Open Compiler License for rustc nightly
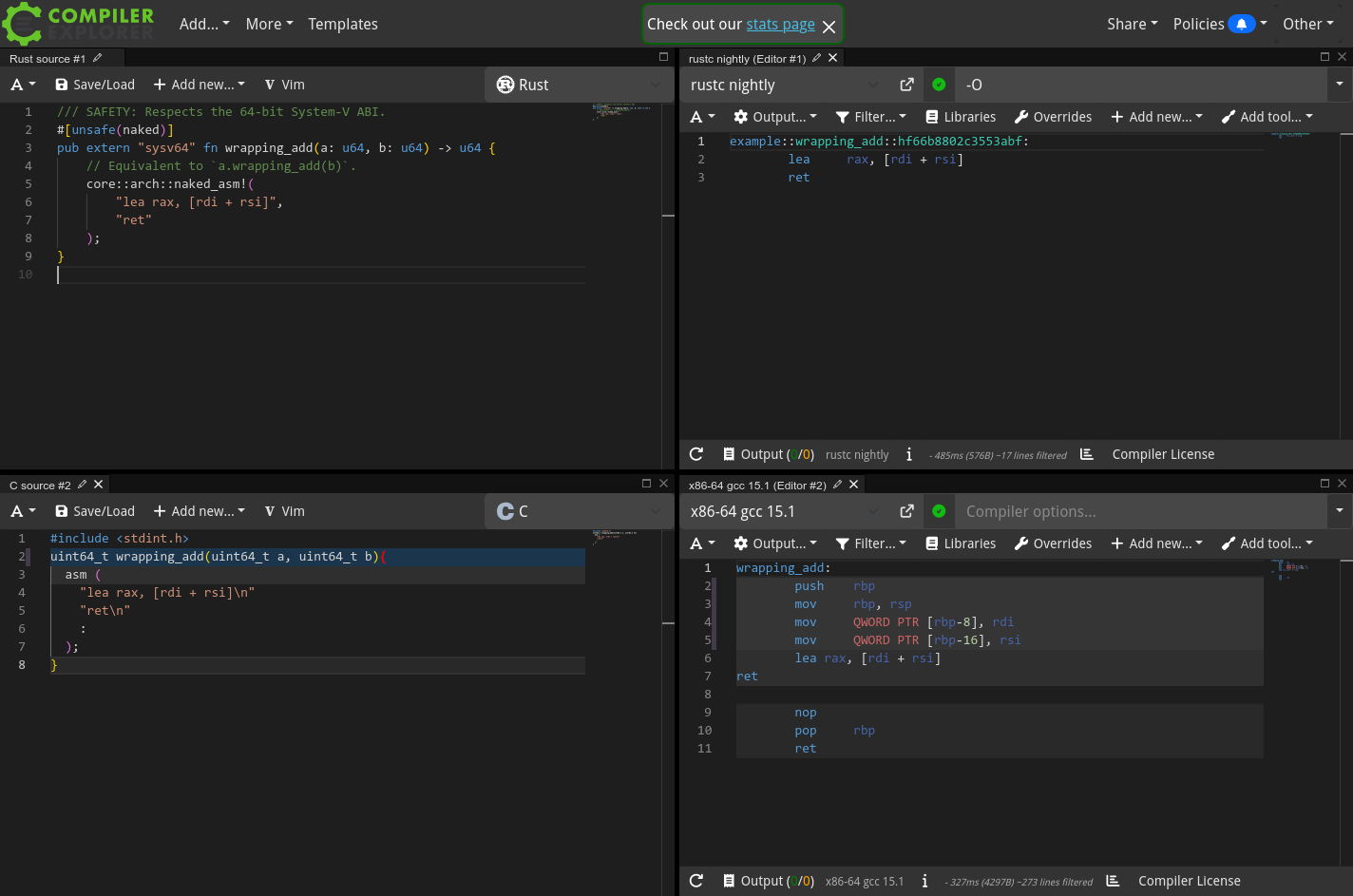Viewport: 1353px width, 896px height. tap(1163, 454)
